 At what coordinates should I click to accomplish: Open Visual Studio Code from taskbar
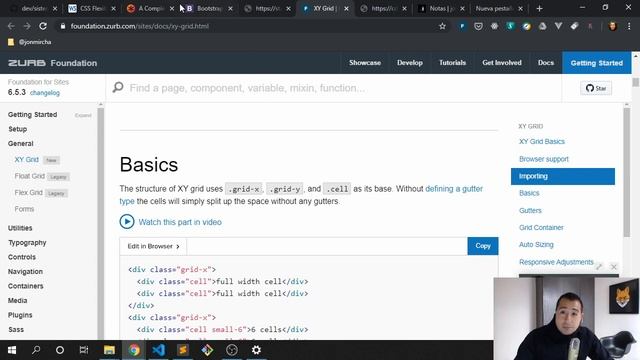tap(158, 350)
